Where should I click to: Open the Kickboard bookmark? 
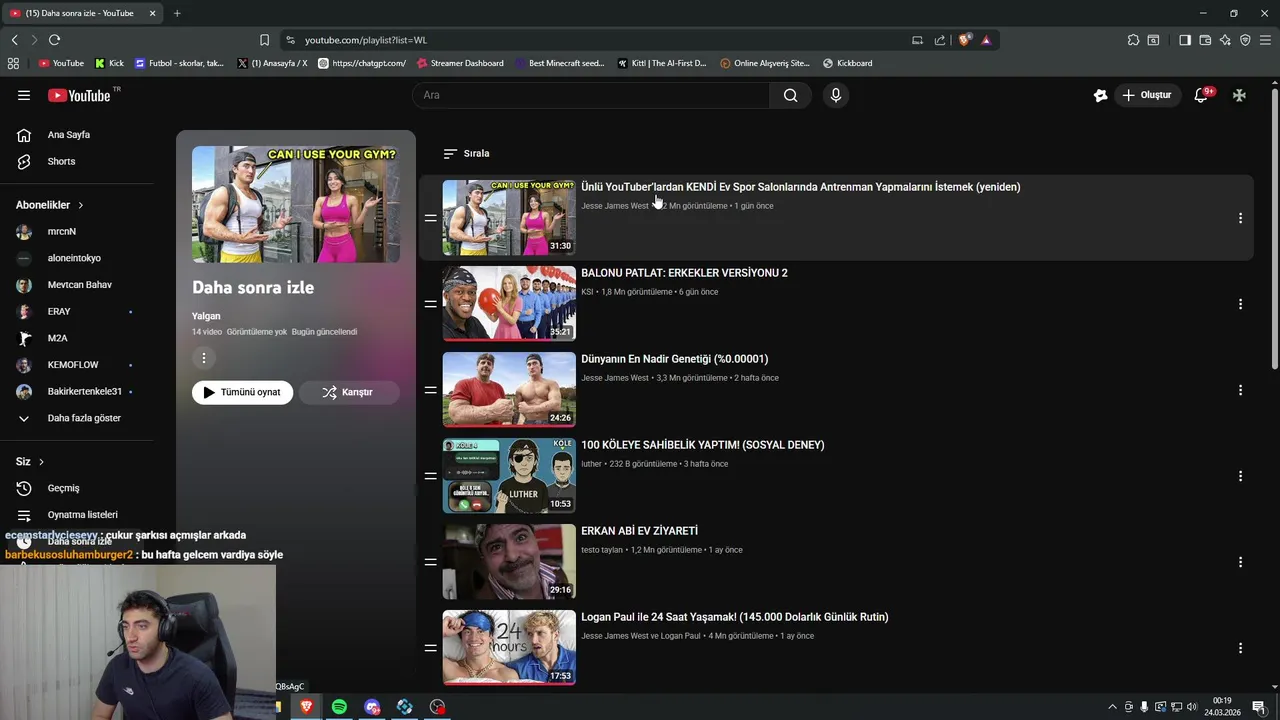pos(848,63)
